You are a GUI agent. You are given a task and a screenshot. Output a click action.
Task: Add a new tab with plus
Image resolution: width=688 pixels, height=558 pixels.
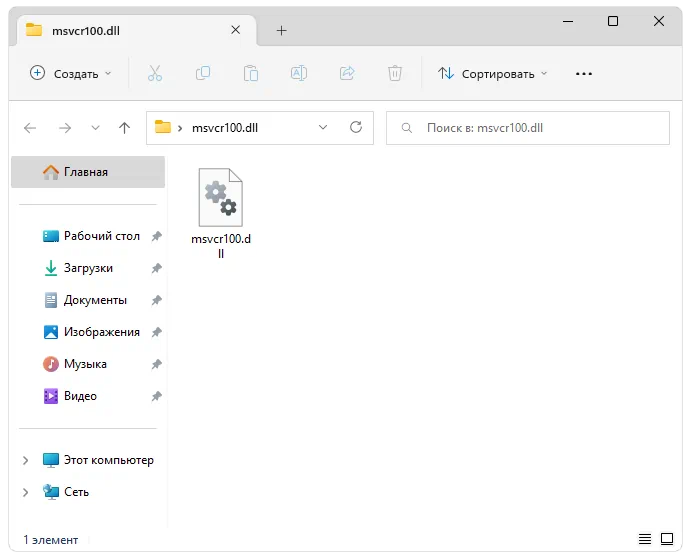pos(282,30)
